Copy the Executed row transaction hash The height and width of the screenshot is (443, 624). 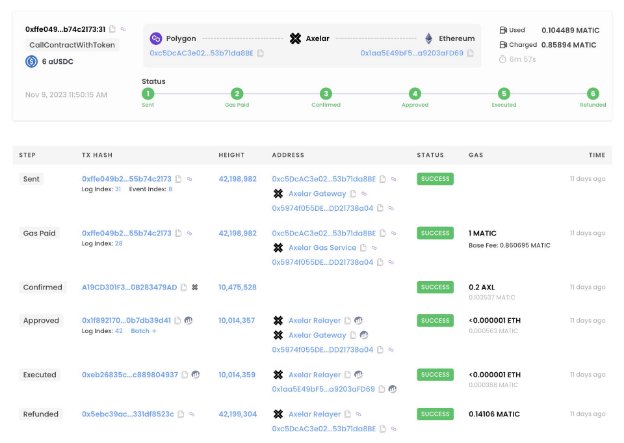pos(184,375)
